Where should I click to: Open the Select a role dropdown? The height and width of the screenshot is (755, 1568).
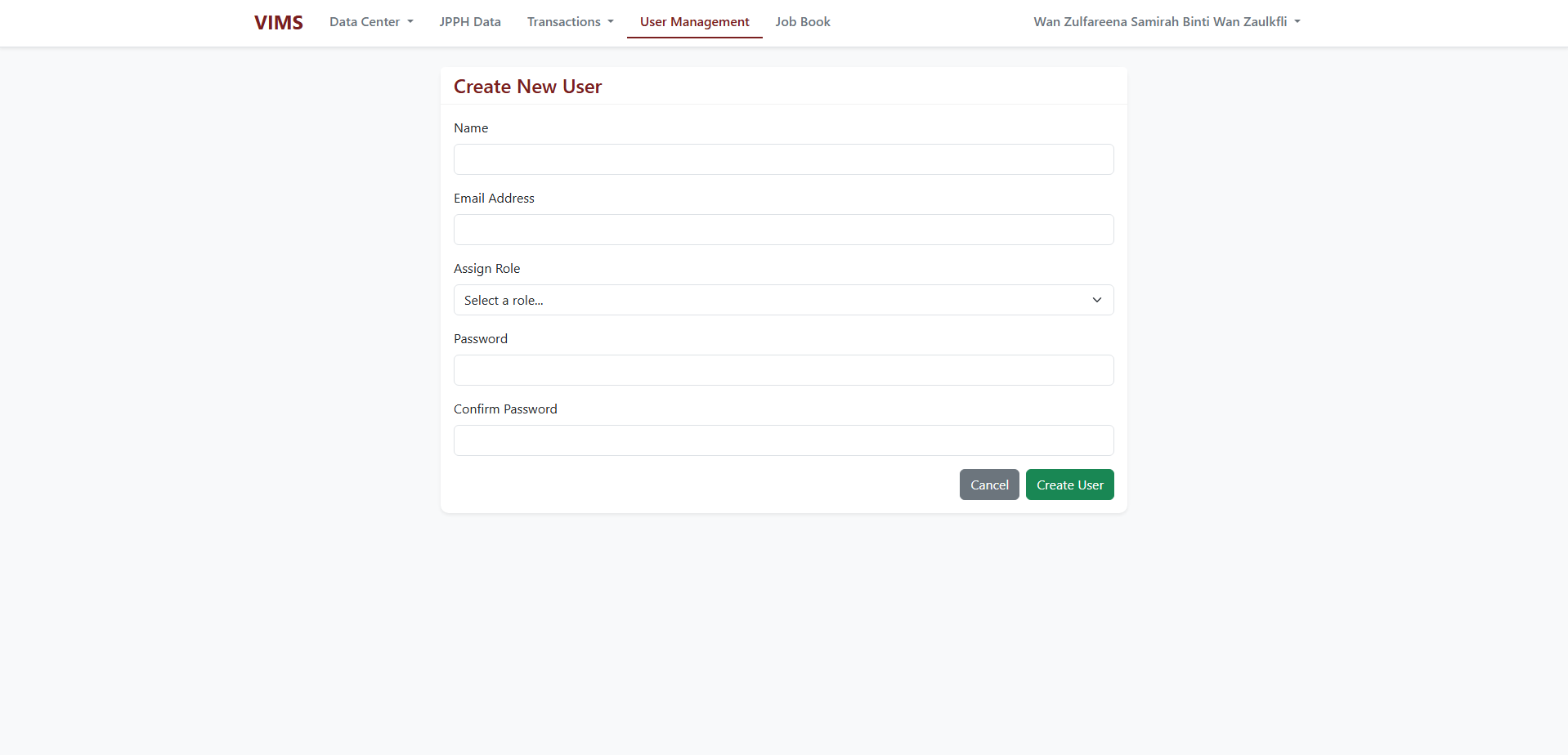[783, 300]
